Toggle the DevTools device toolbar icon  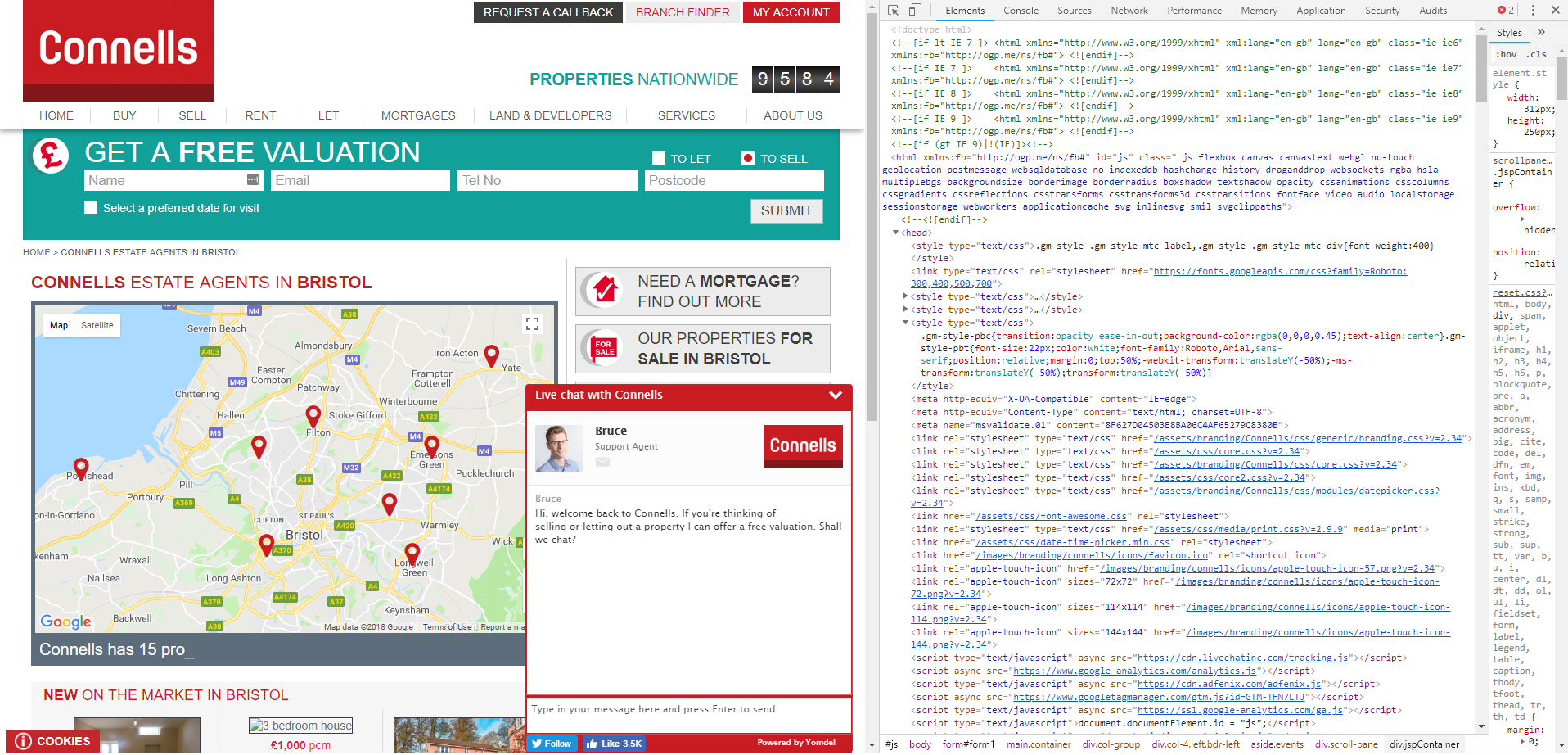click(x=915, y=11)
